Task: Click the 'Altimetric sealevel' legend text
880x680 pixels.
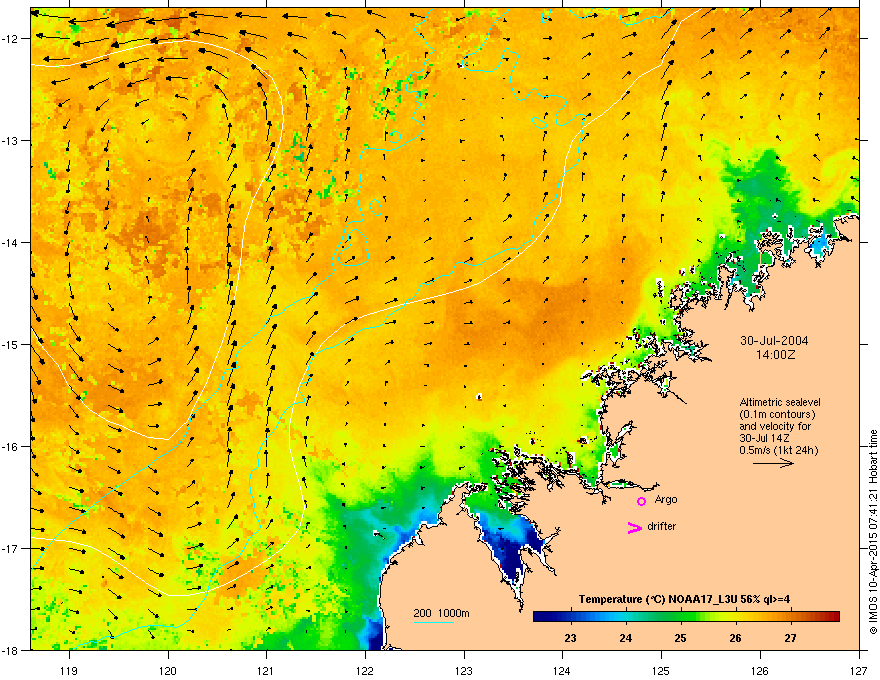Action: (780, 402)
